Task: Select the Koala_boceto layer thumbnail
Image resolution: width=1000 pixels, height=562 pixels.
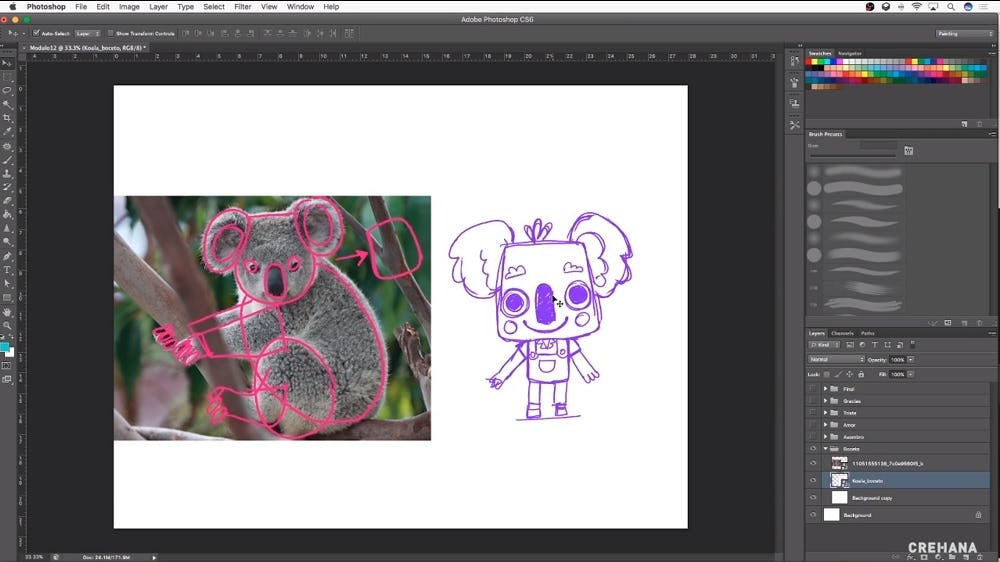Action: pyautogui.click(x=839, y=480)
